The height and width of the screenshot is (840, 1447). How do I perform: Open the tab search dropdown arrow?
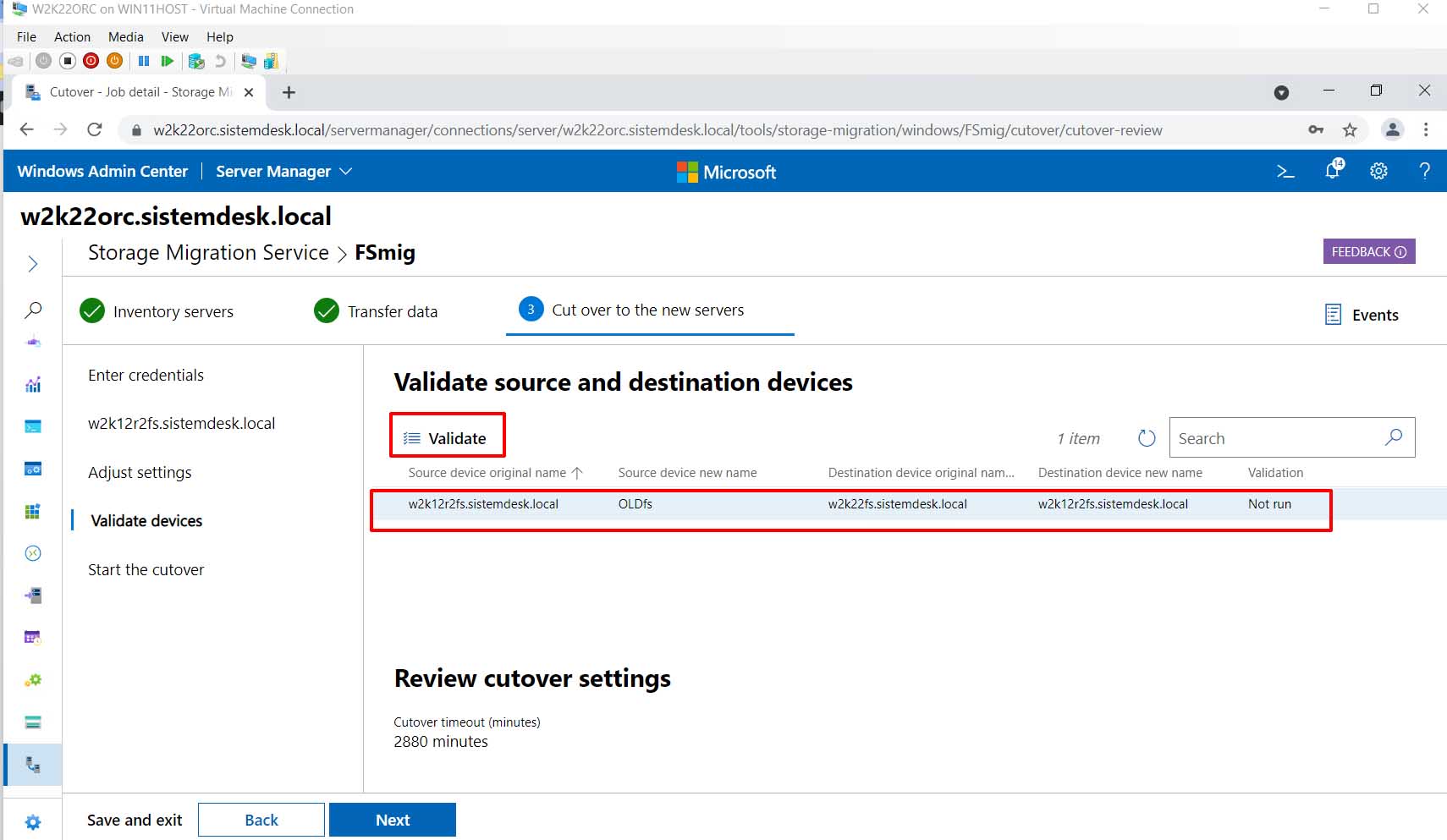point(1281,93)
